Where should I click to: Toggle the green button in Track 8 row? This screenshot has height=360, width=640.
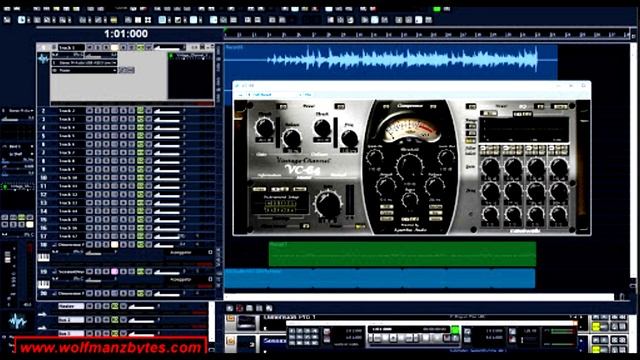[140, 161]
